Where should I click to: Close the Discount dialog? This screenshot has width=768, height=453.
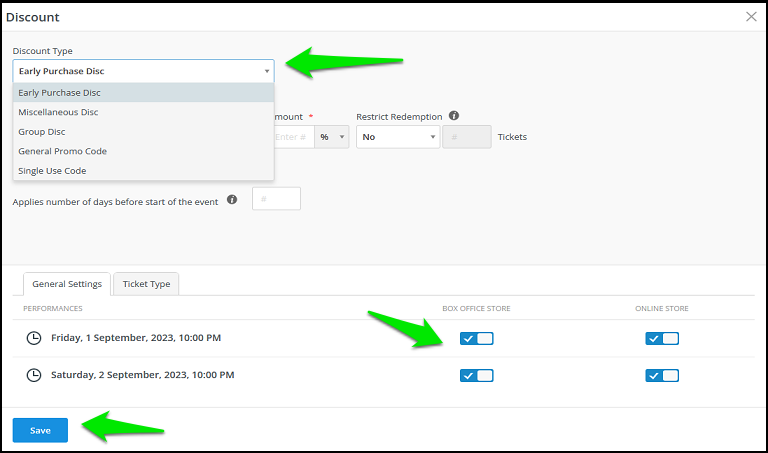coord(751,17)
